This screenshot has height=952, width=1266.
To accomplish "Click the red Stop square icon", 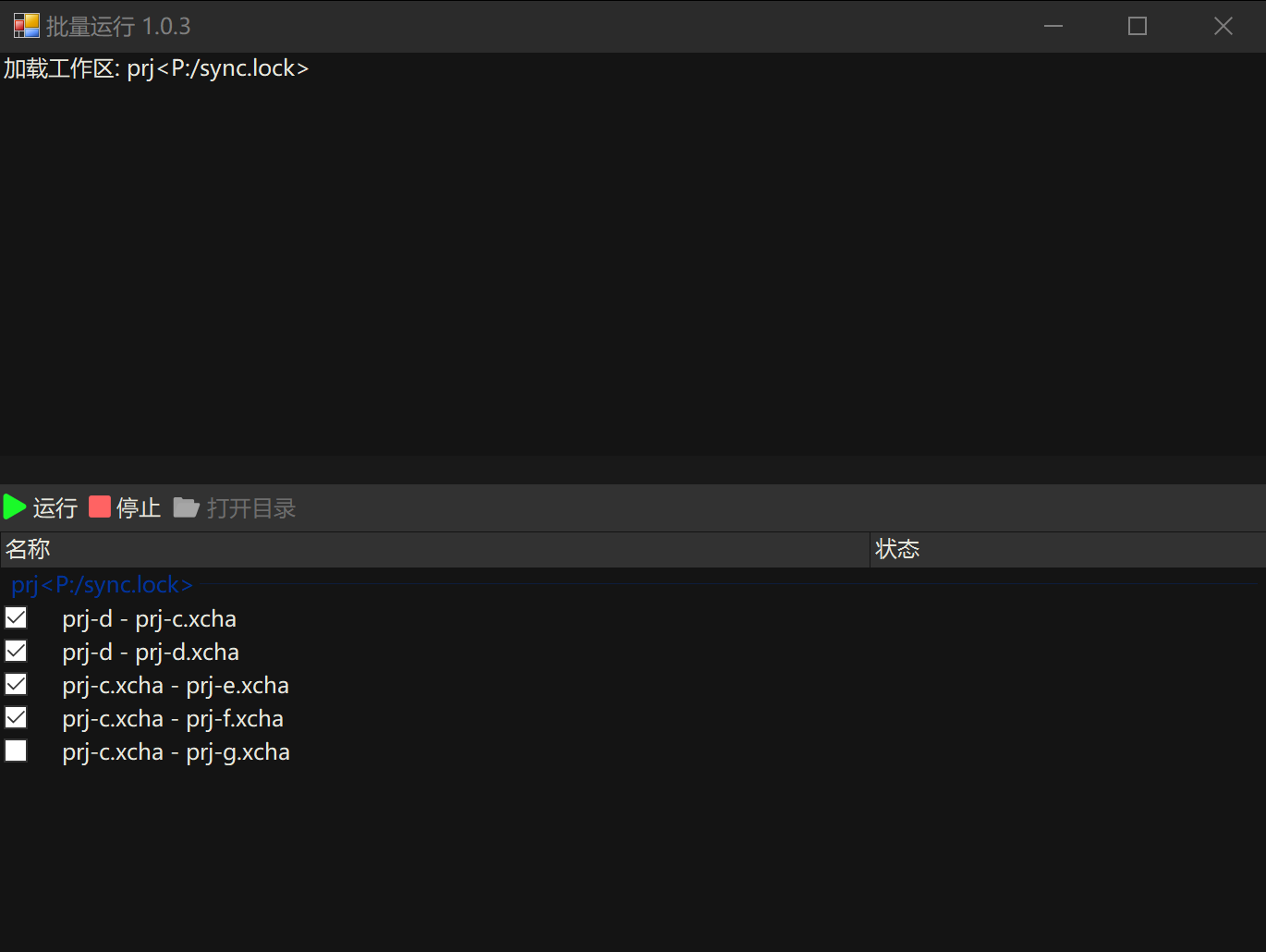I will [100, 507].
